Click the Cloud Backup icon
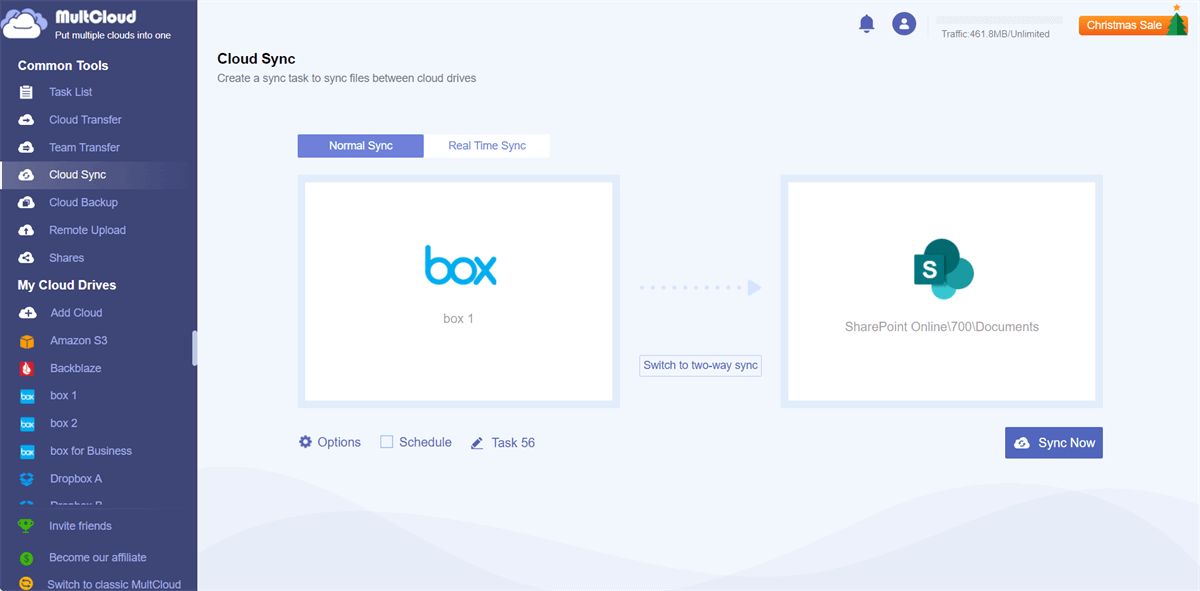 click(27, 203)
